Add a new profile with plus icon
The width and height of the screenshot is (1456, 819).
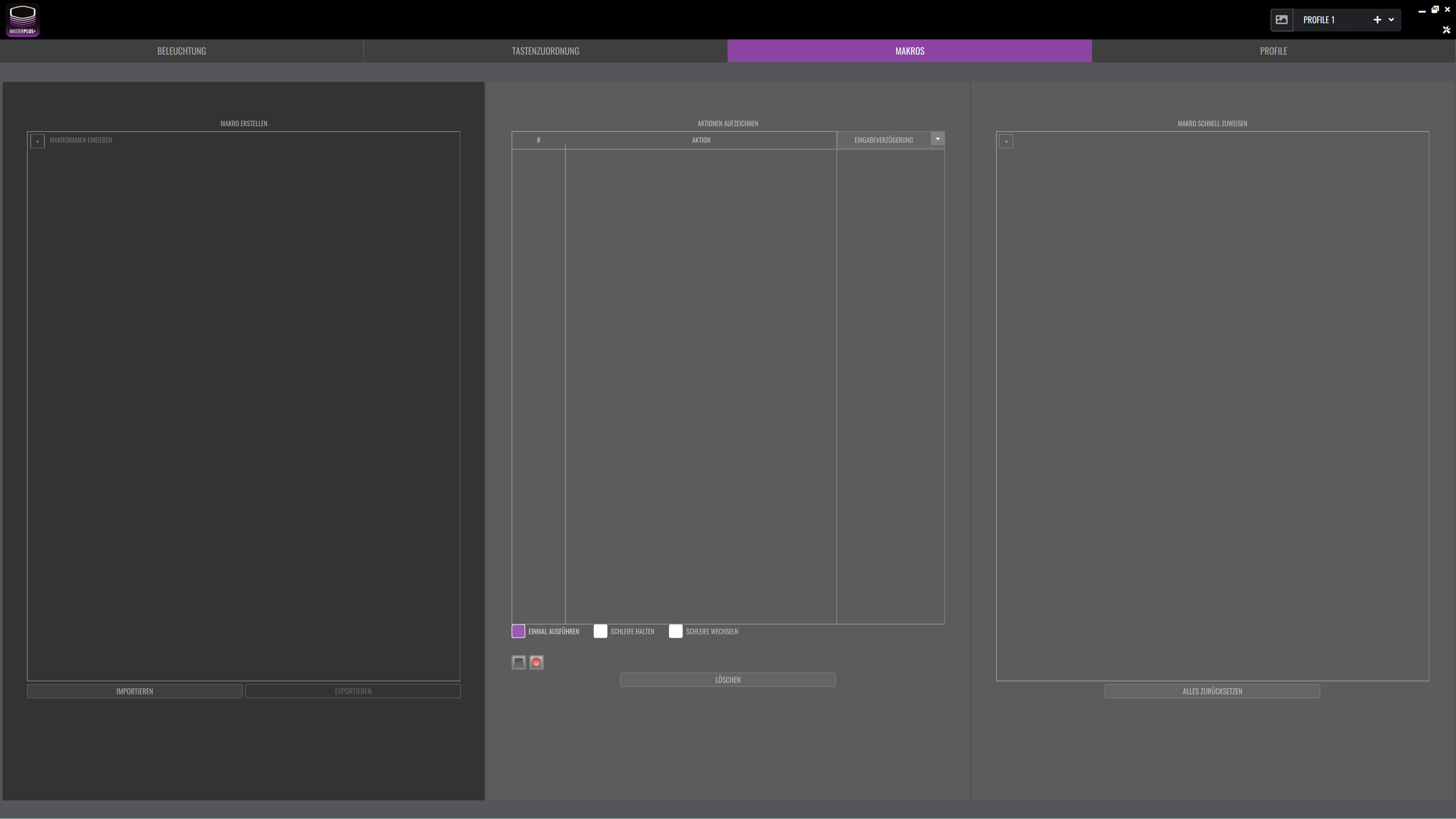pos(1377,20)
